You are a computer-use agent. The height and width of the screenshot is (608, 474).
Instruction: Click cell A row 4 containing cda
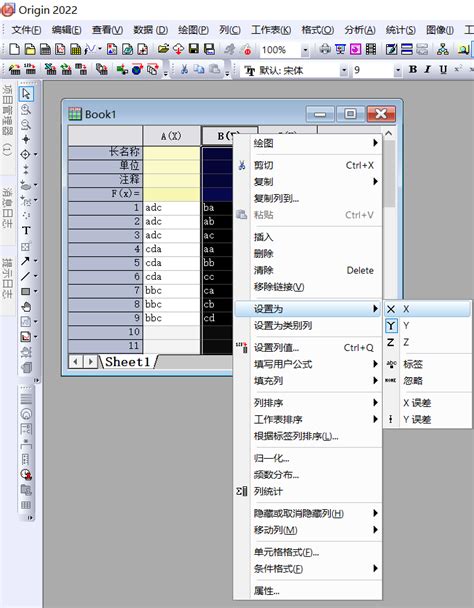tap(171, 249)
